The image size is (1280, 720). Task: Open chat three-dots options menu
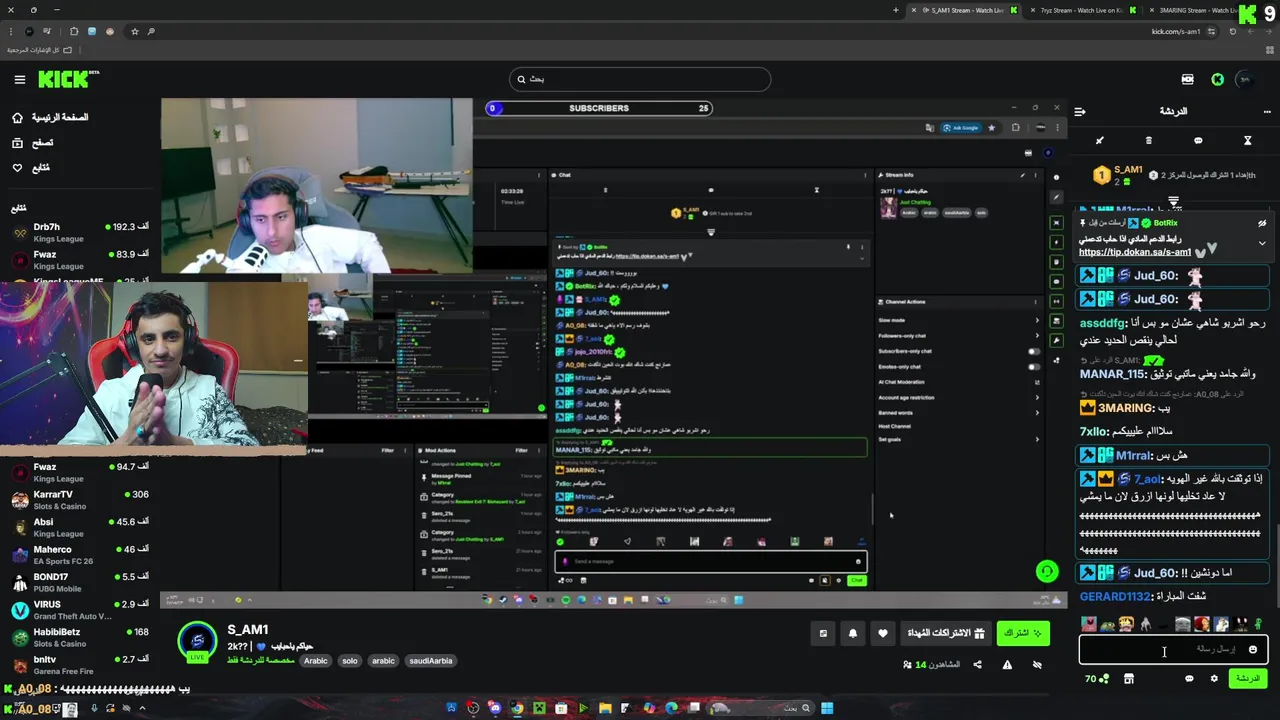[x=1268, y=111]
